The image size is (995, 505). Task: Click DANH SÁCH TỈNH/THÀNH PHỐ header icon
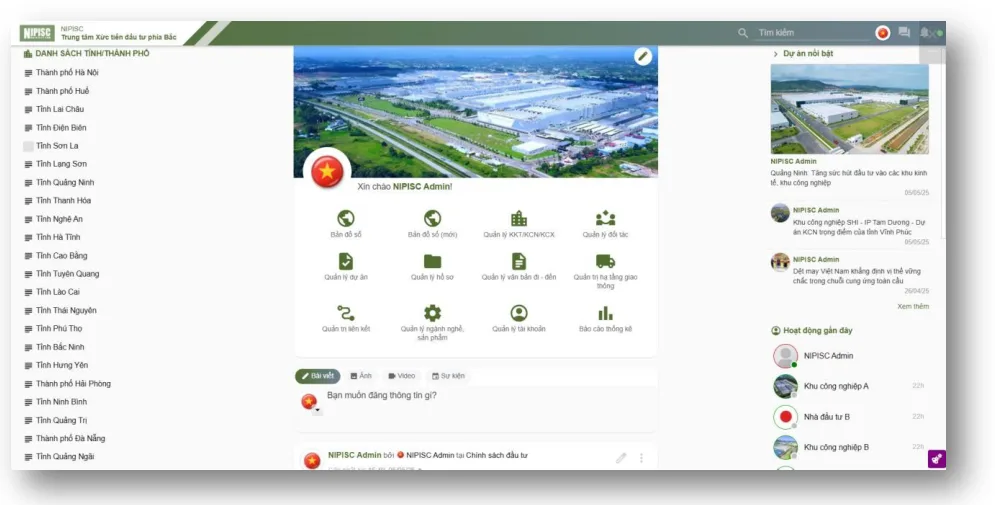pyautogui.click(x=28, y=54)
